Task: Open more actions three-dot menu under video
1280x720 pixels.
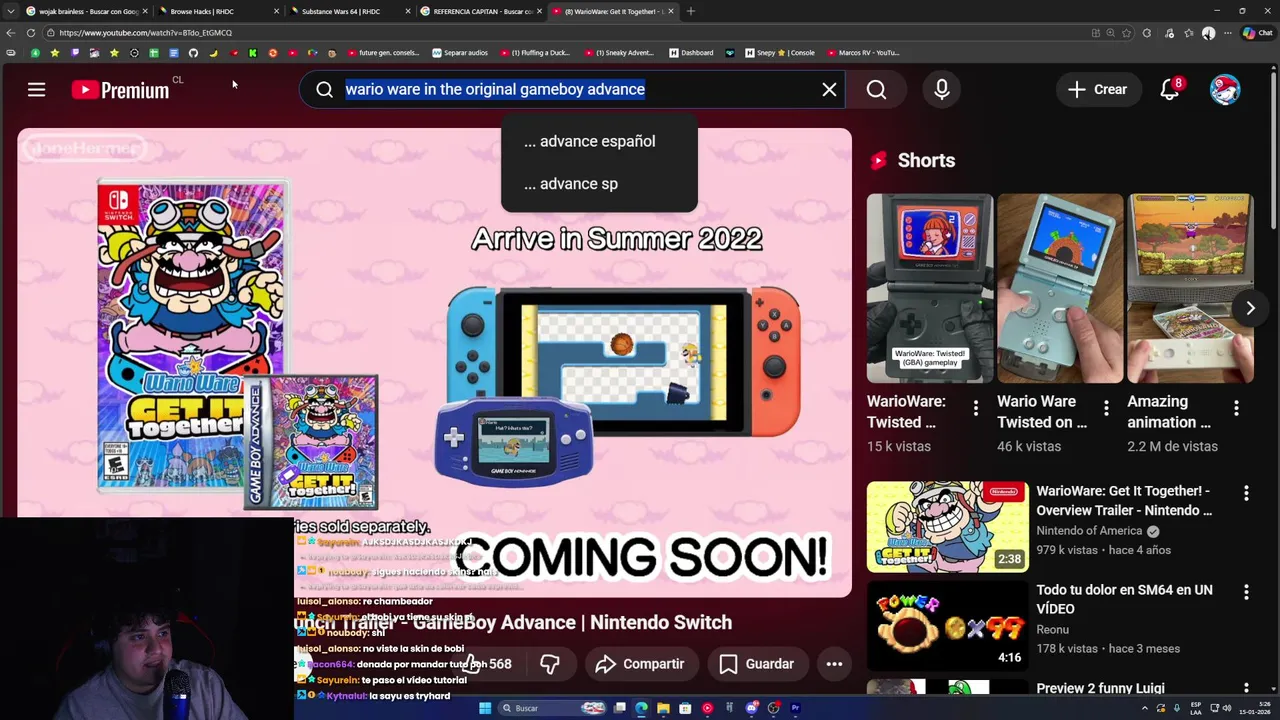Action: point(834,664)
